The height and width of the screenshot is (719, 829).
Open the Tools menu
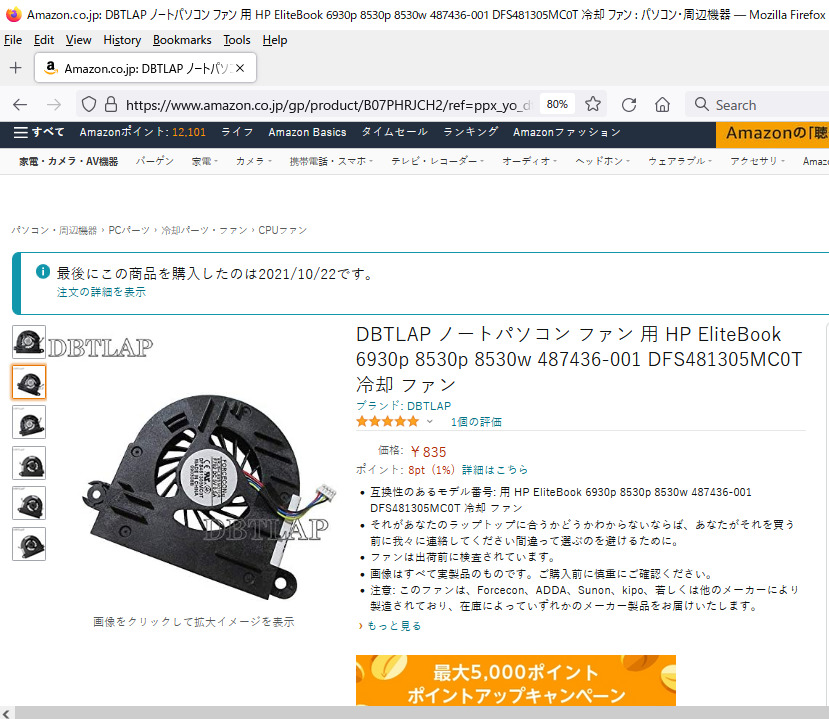coord(237,40)
